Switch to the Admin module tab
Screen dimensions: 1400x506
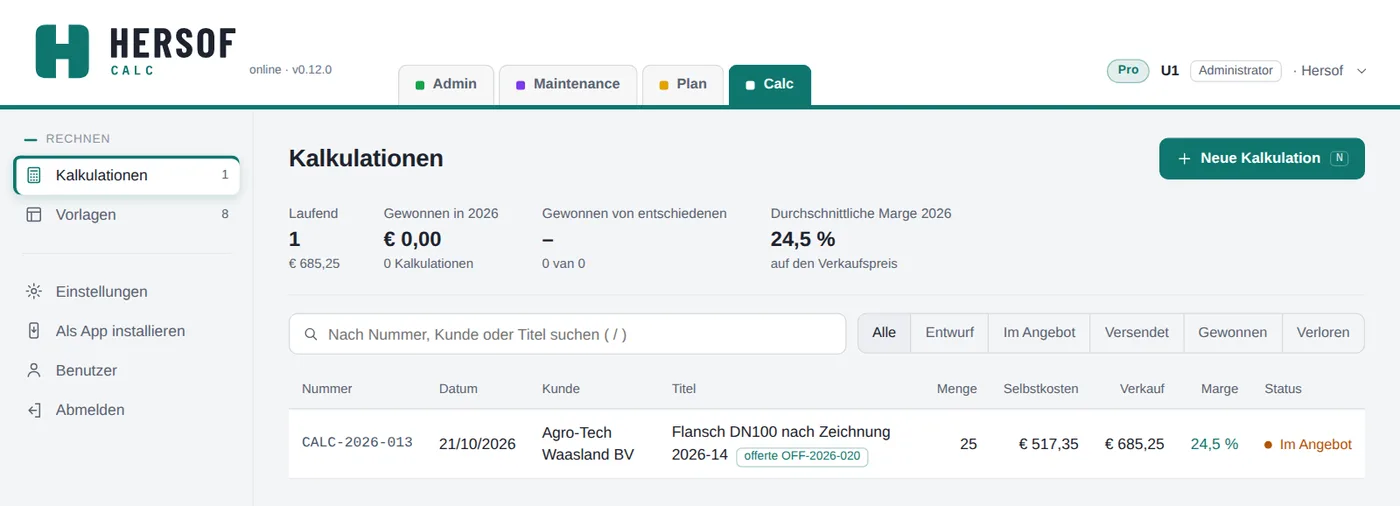coord(445,84)
